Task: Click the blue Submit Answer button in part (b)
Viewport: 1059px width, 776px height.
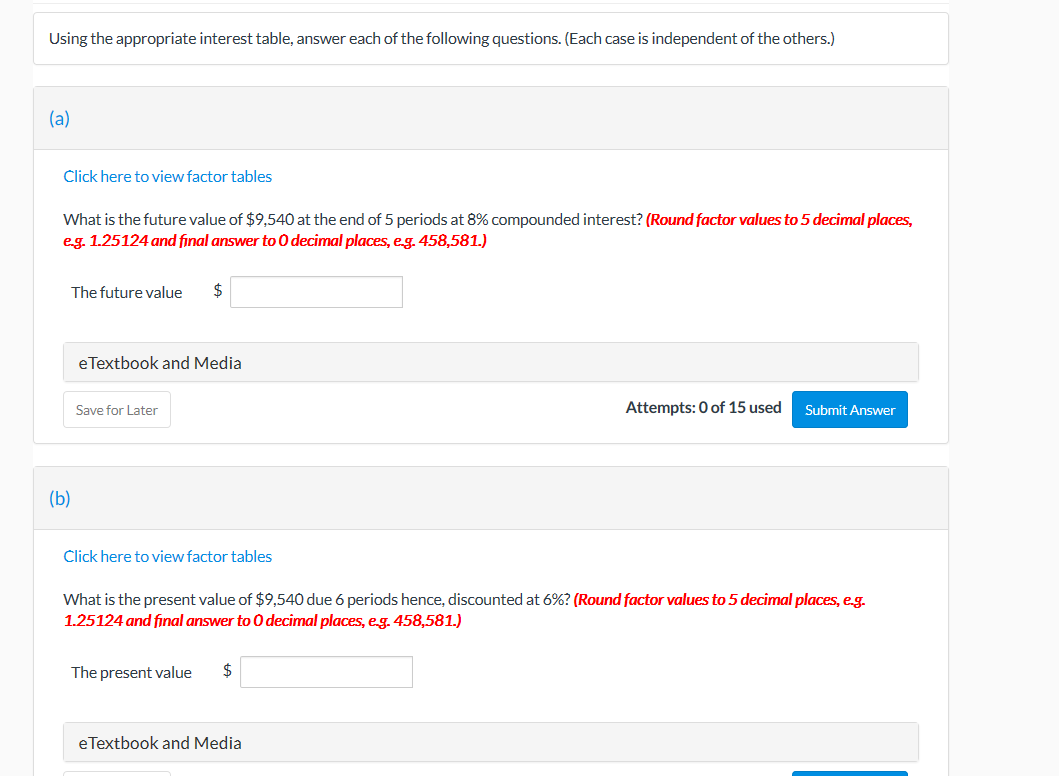Action: (x=849, y=773)
